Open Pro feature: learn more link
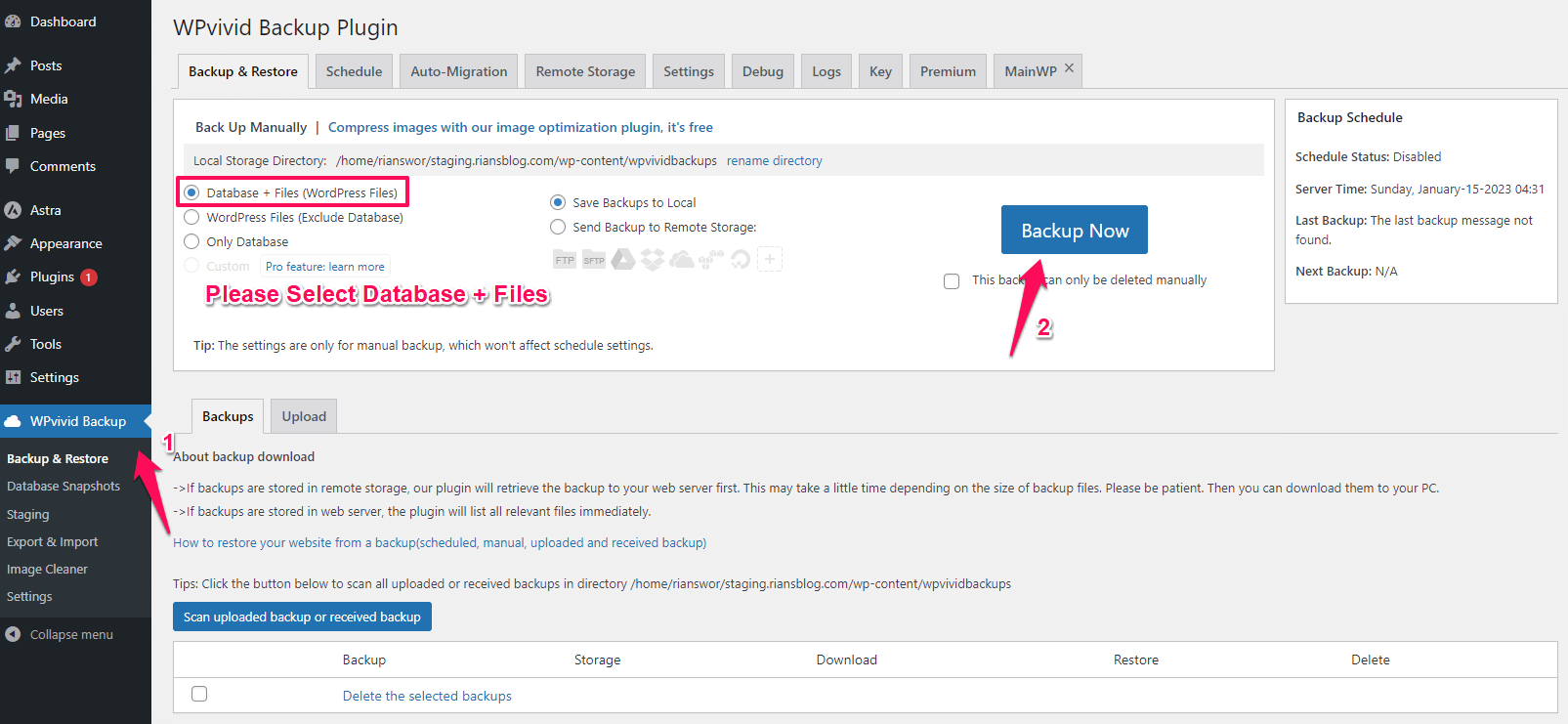 click(x=325, y=267)
